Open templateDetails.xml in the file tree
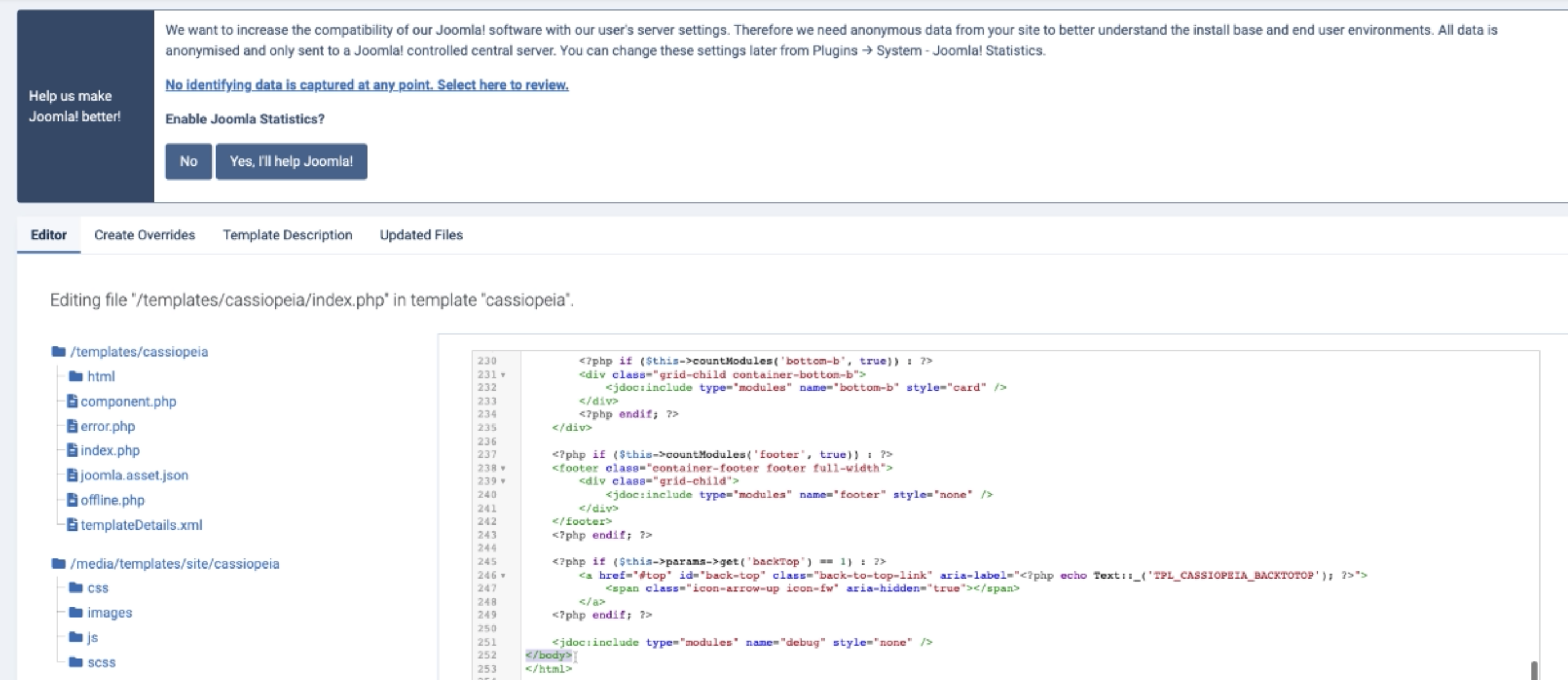Image resolution: width=1568 pixels, height=680 pixels. (141, 525)
